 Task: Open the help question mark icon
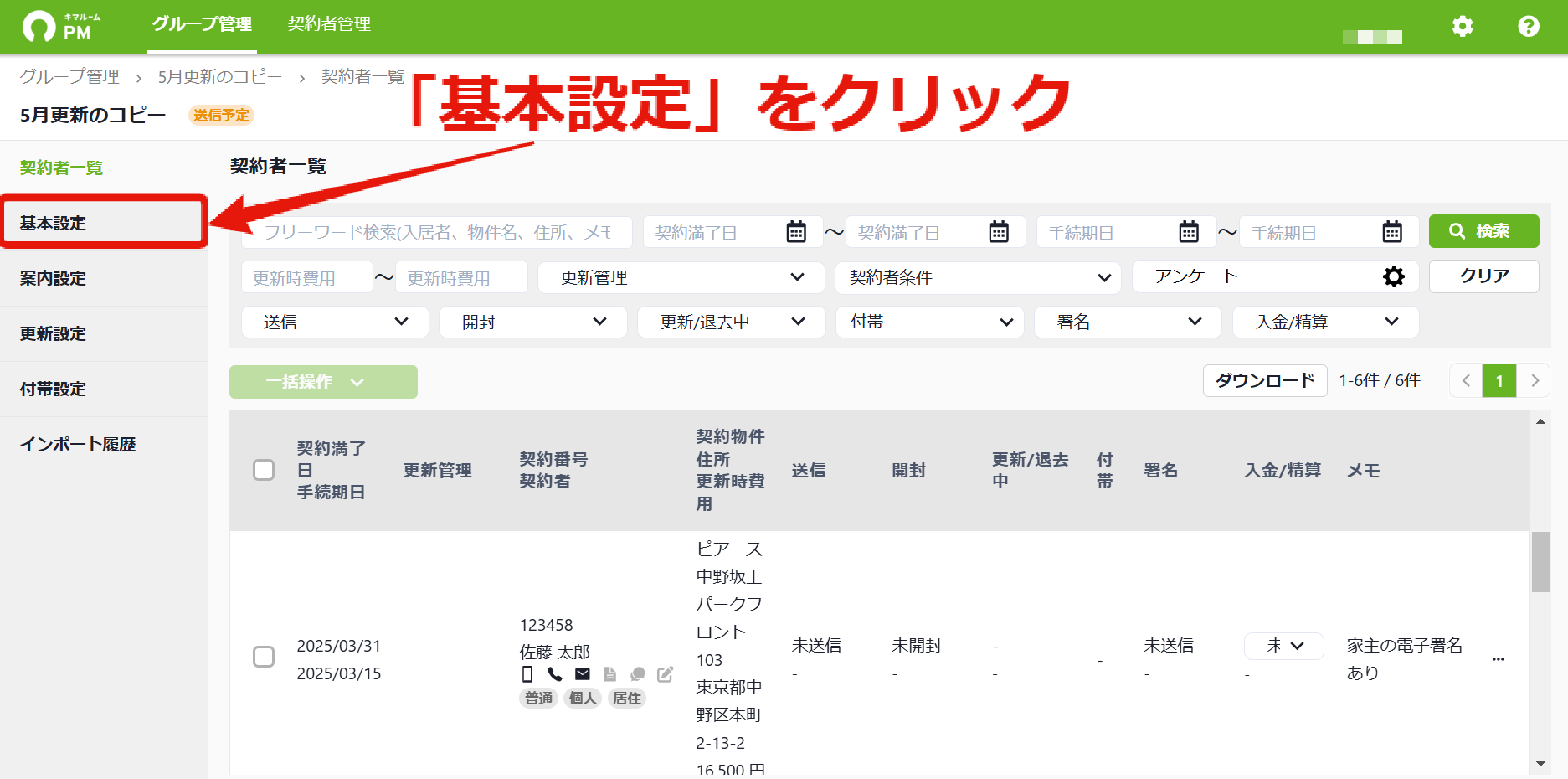coord(1529,26)
